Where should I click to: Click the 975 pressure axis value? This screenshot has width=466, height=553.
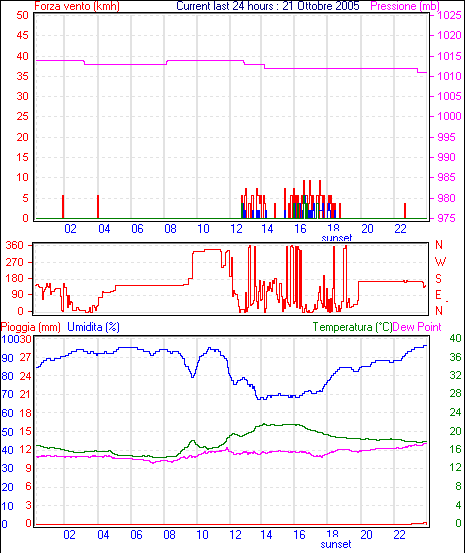click(x=446, y=218)
